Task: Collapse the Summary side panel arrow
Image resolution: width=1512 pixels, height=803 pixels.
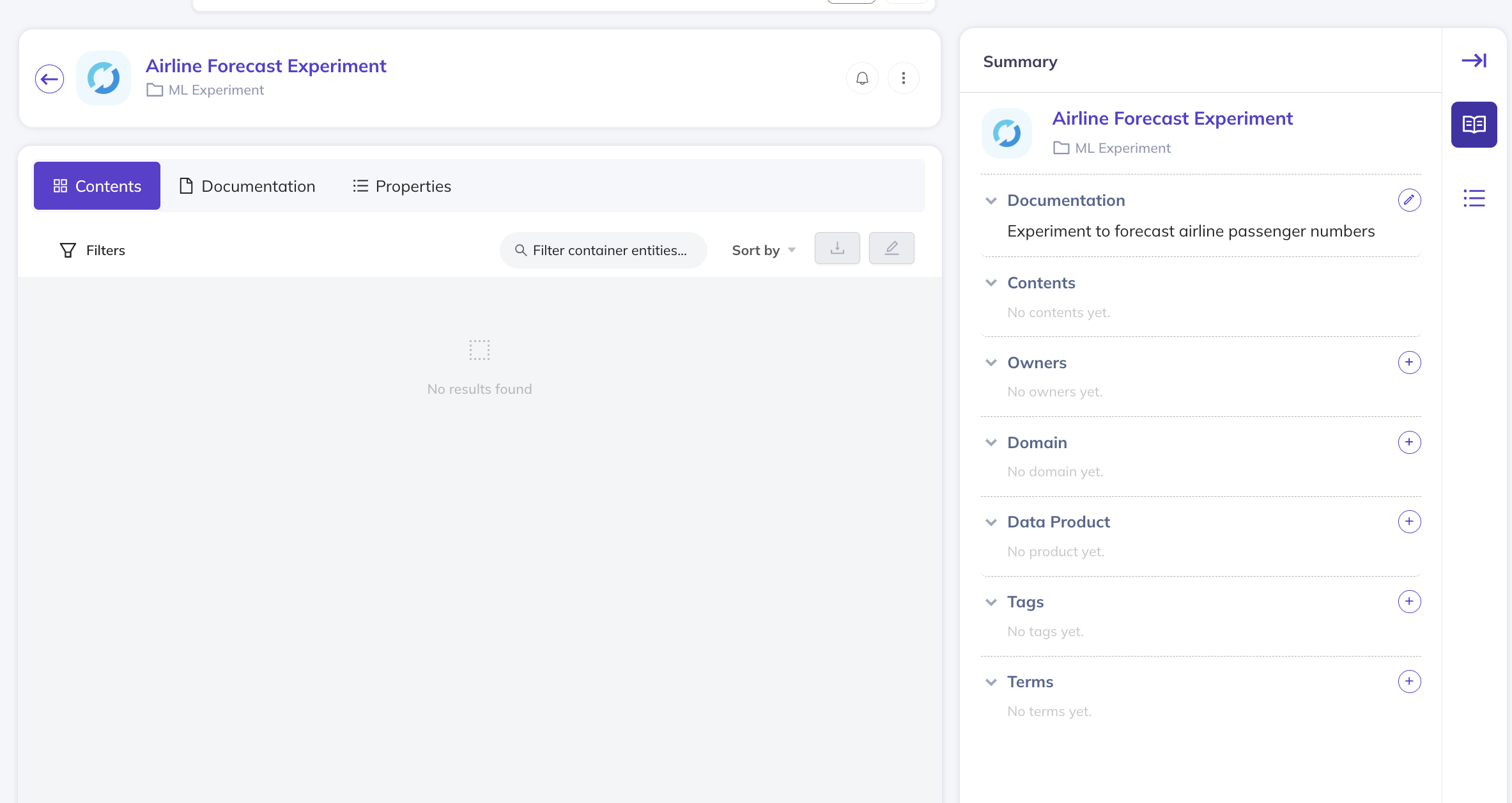Action: (1474, 61)
